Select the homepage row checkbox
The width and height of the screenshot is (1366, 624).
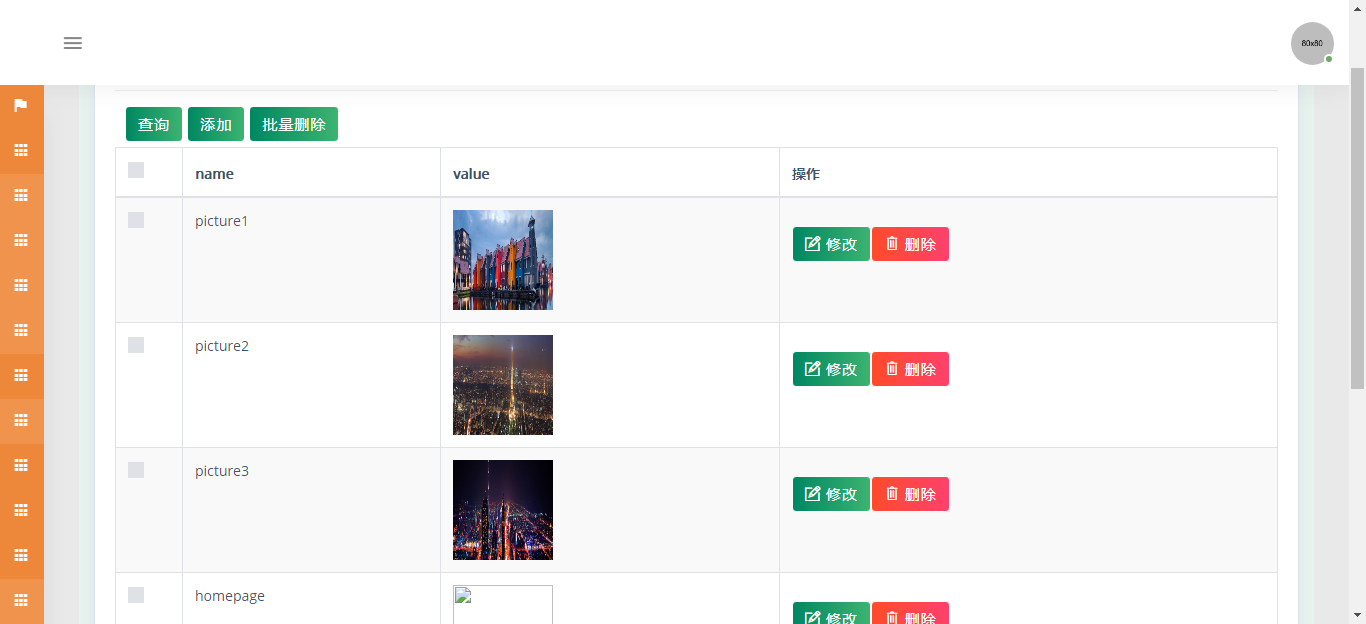[136, 595]
